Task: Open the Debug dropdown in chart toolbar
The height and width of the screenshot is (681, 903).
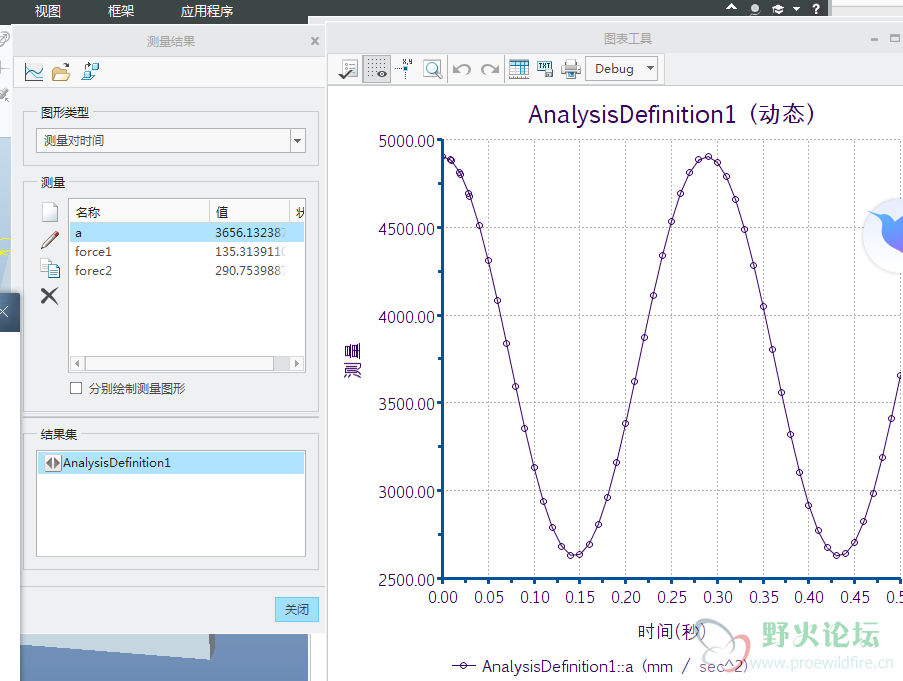Action: pos(621,69)
